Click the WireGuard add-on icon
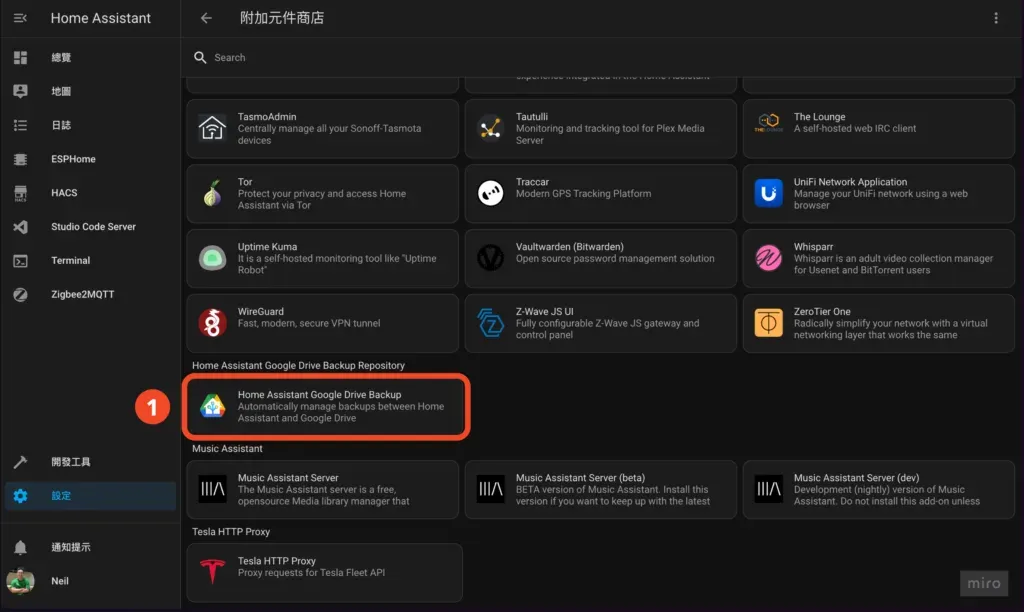This screenshot has height=612, width=1024. (x=212, y=322)
